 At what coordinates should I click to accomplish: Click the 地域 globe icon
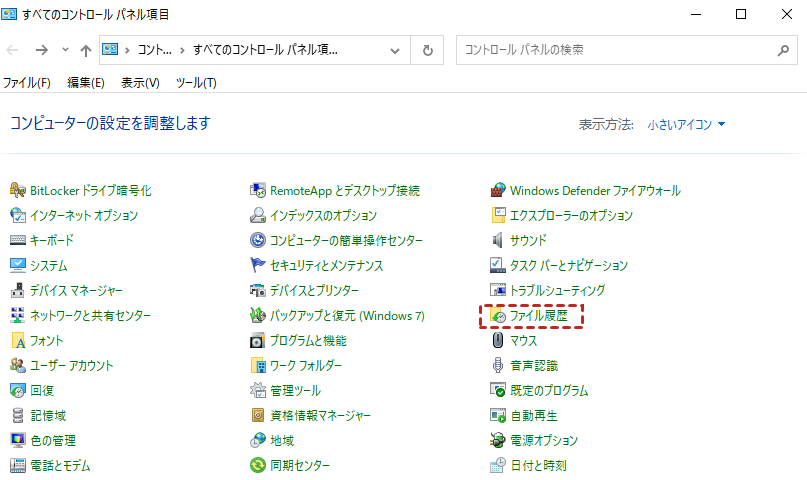click(258, 440)
